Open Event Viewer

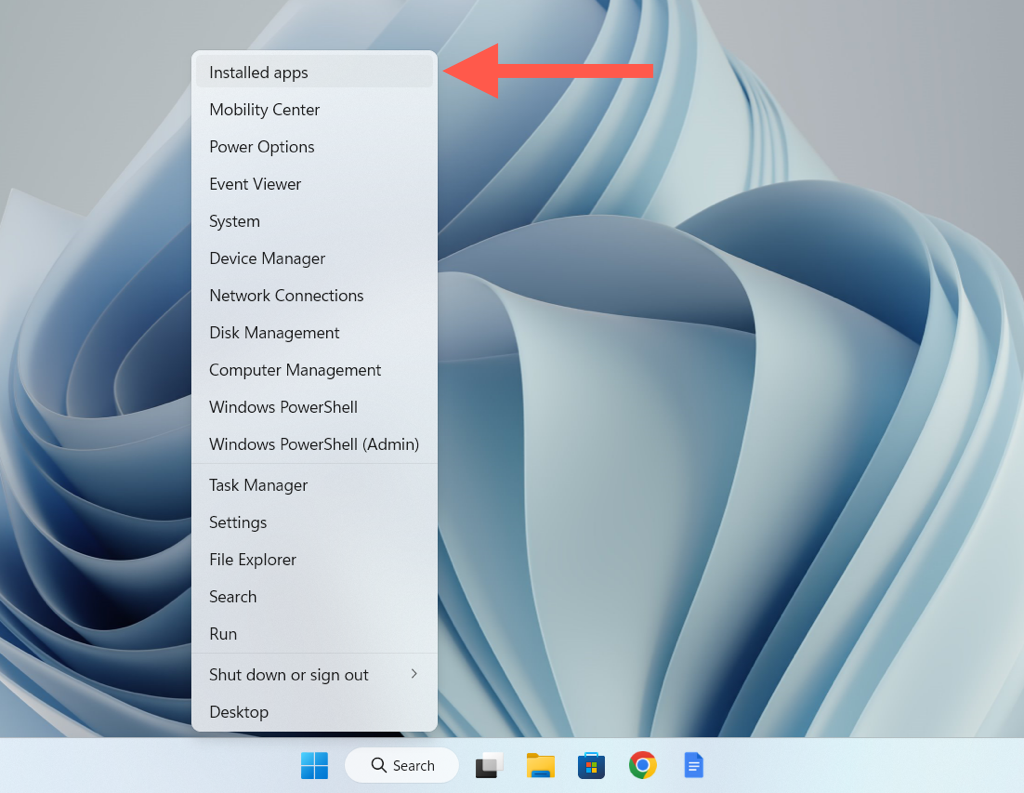[314, 184]
